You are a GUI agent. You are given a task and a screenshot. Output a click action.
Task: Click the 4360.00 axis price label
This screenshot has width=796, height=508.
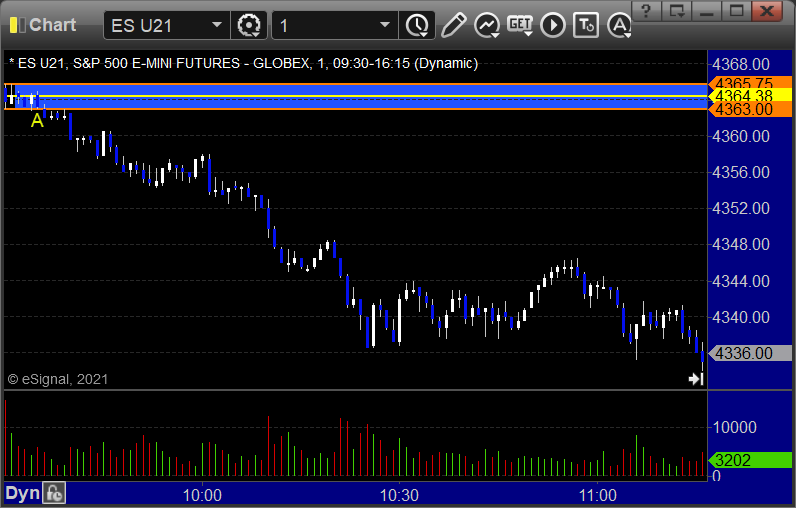pyautogui.click(x=741, y=137)
